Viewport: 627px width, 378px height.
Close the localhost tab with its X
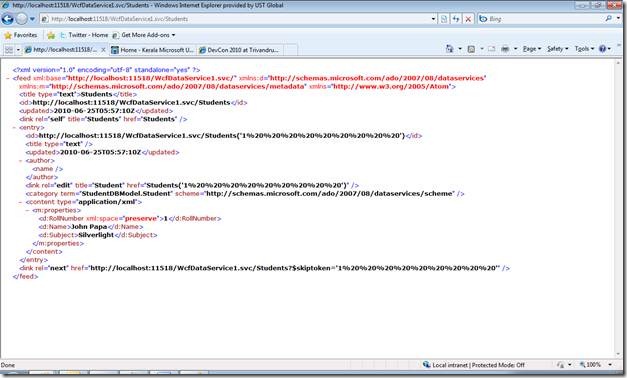point(103,50)
